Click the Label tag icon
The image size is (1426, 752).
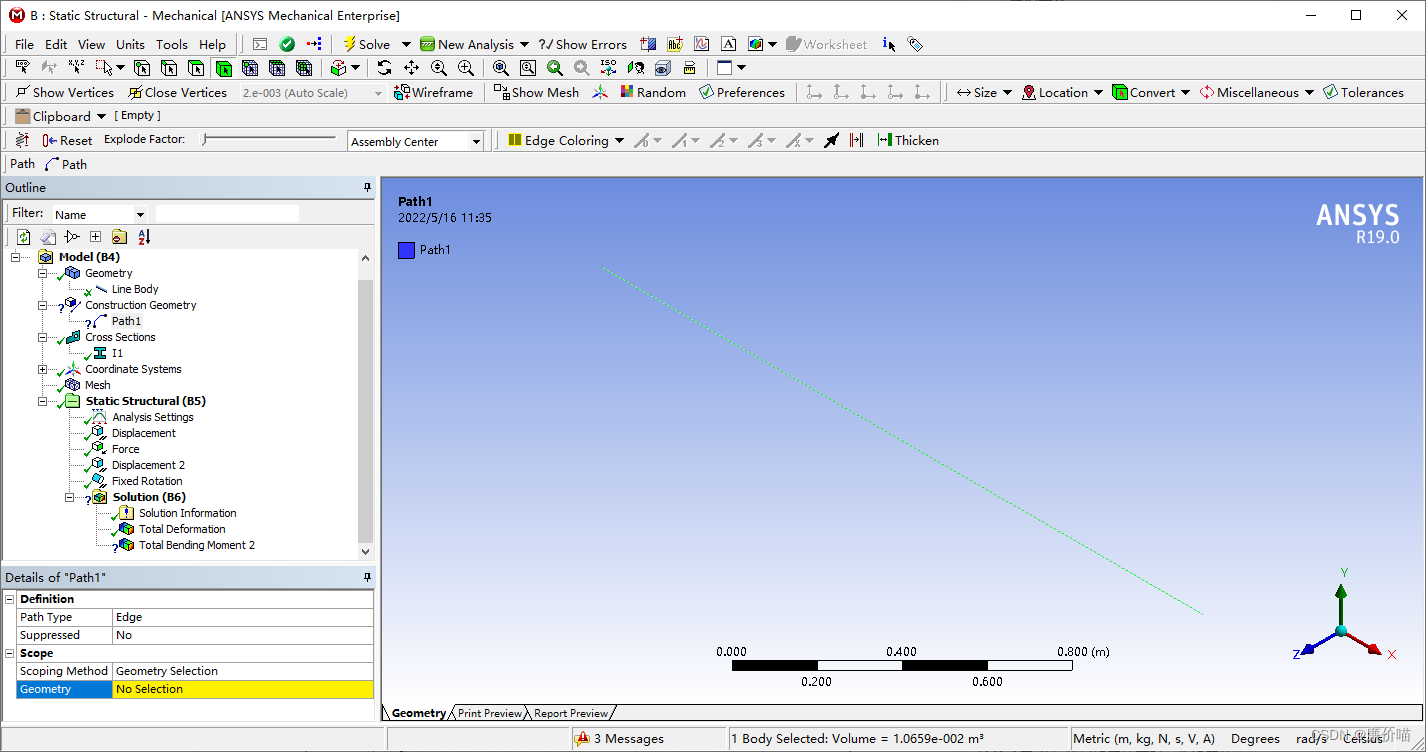click(x=915, y=44)
